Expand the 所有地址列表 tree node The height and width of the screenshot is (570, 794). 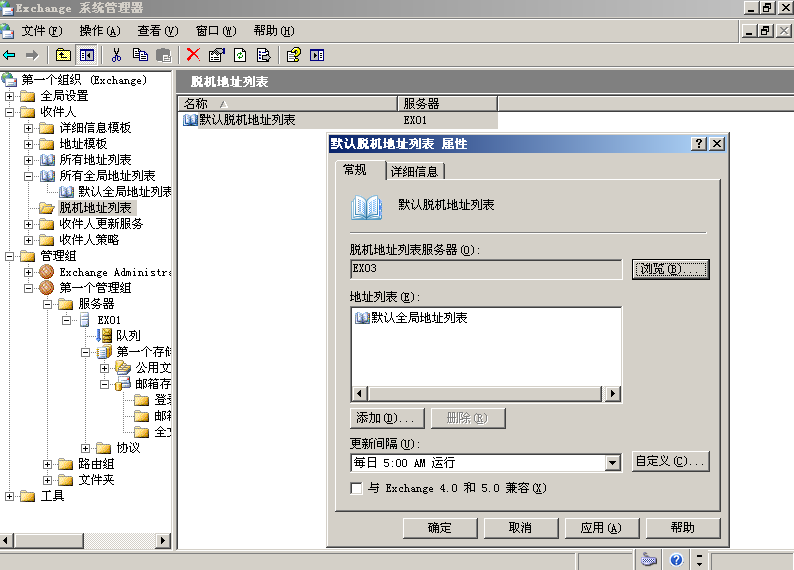tap(28, 160)
